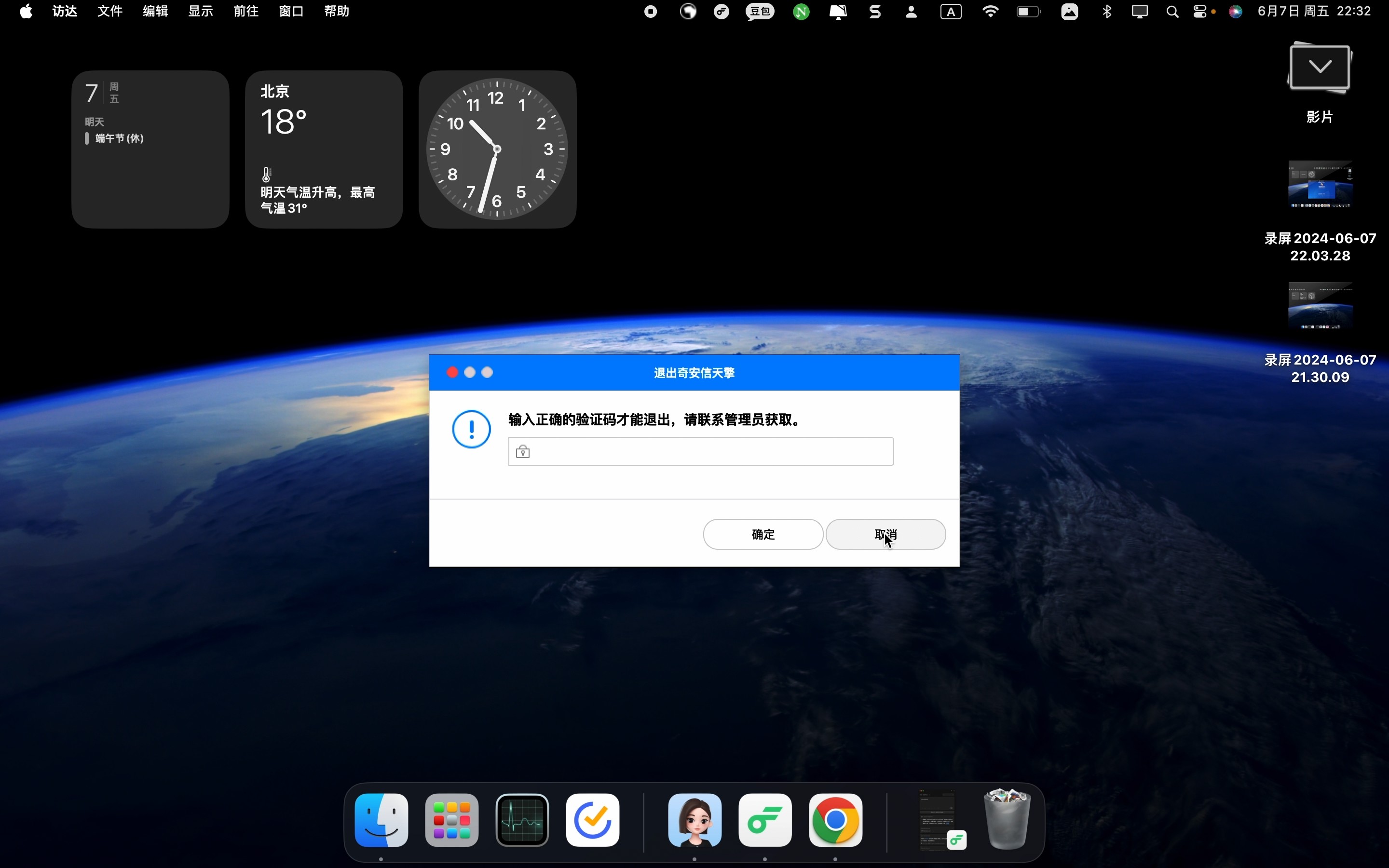
Task: Select screen recording 22.03.28 thumbnail
Action: (1320, 185)
